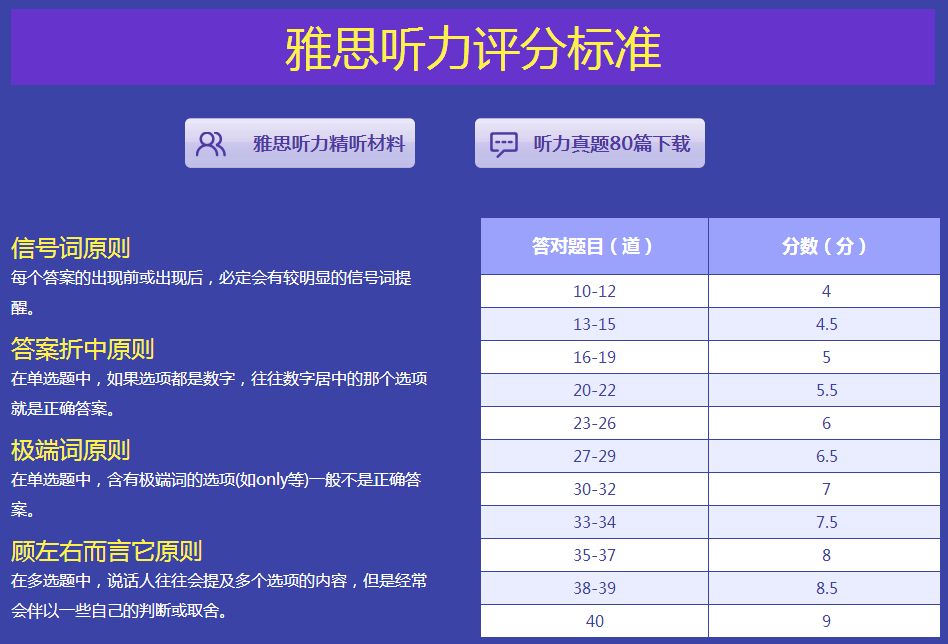This screenshot has height=644, width=948.
Task: Click the paragraph starting 每个答案的出现前或出现后
Action: [211, 293]
